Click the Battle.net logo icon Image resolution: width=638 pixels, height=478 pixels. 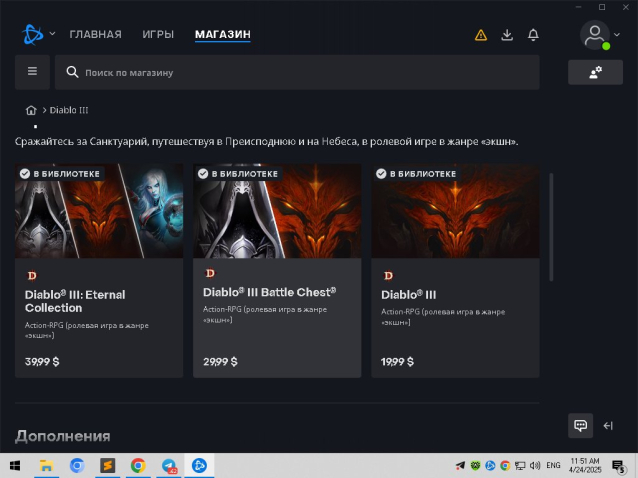tap(33, 34)
